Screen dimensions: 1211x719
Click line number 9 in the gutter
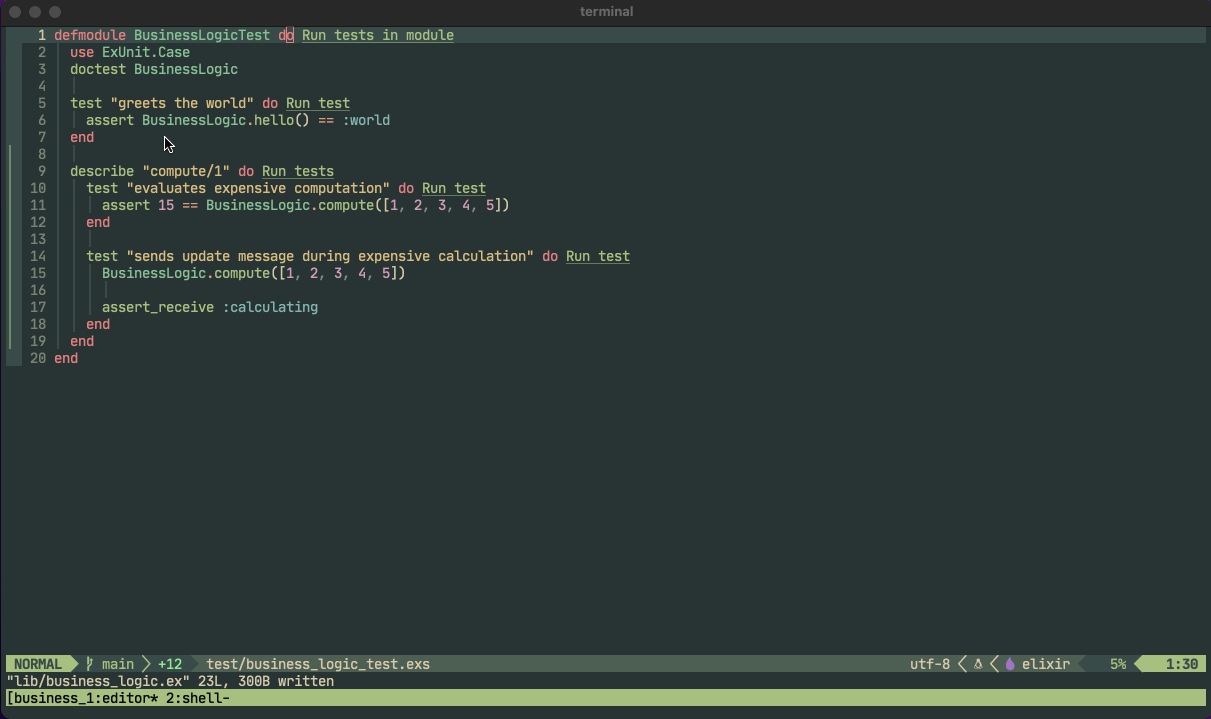tap(42, 171)
